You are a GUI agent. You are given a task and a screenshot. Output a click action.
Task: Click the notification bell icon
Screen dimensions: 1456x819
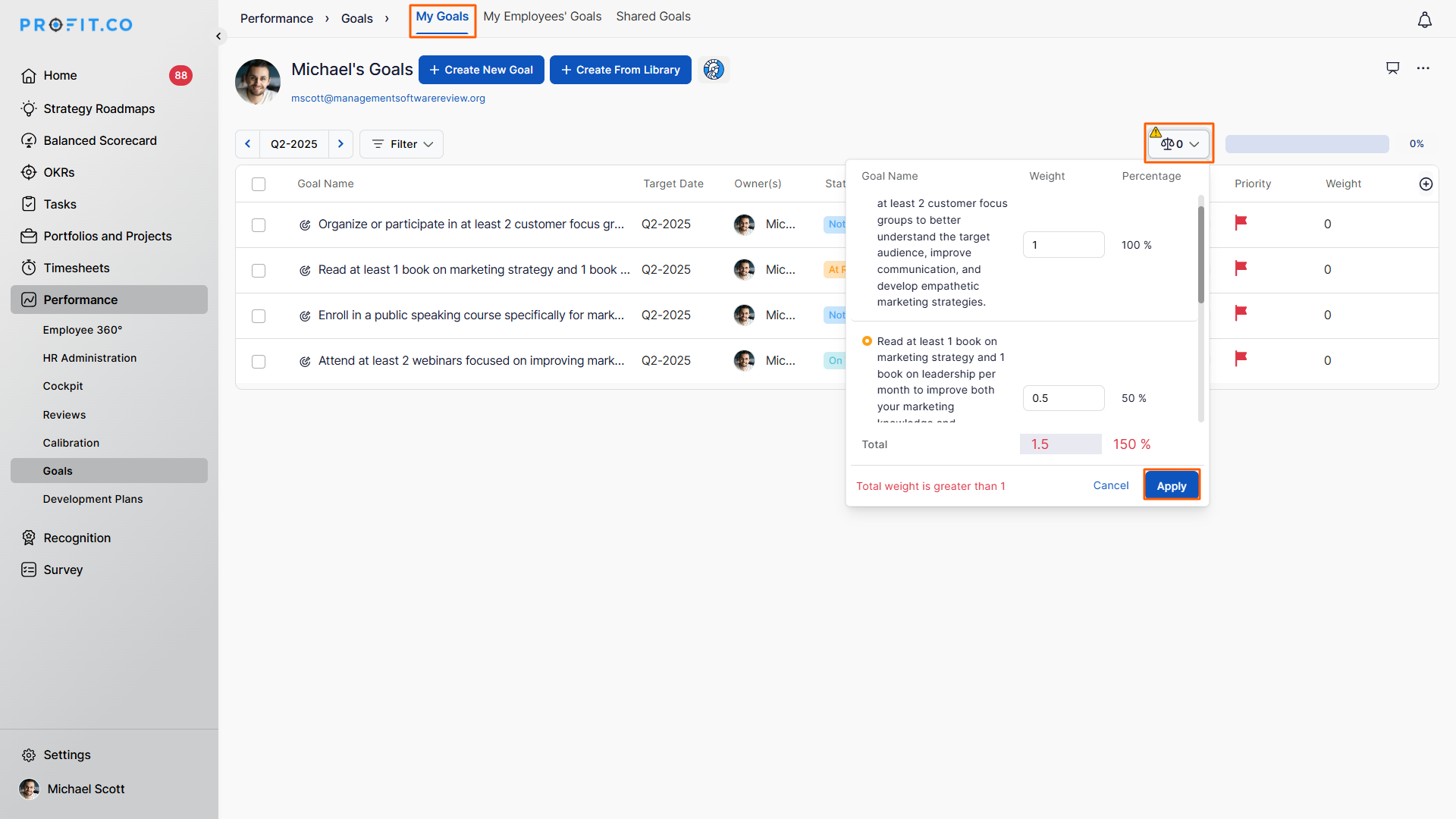tap(1424, 20)
